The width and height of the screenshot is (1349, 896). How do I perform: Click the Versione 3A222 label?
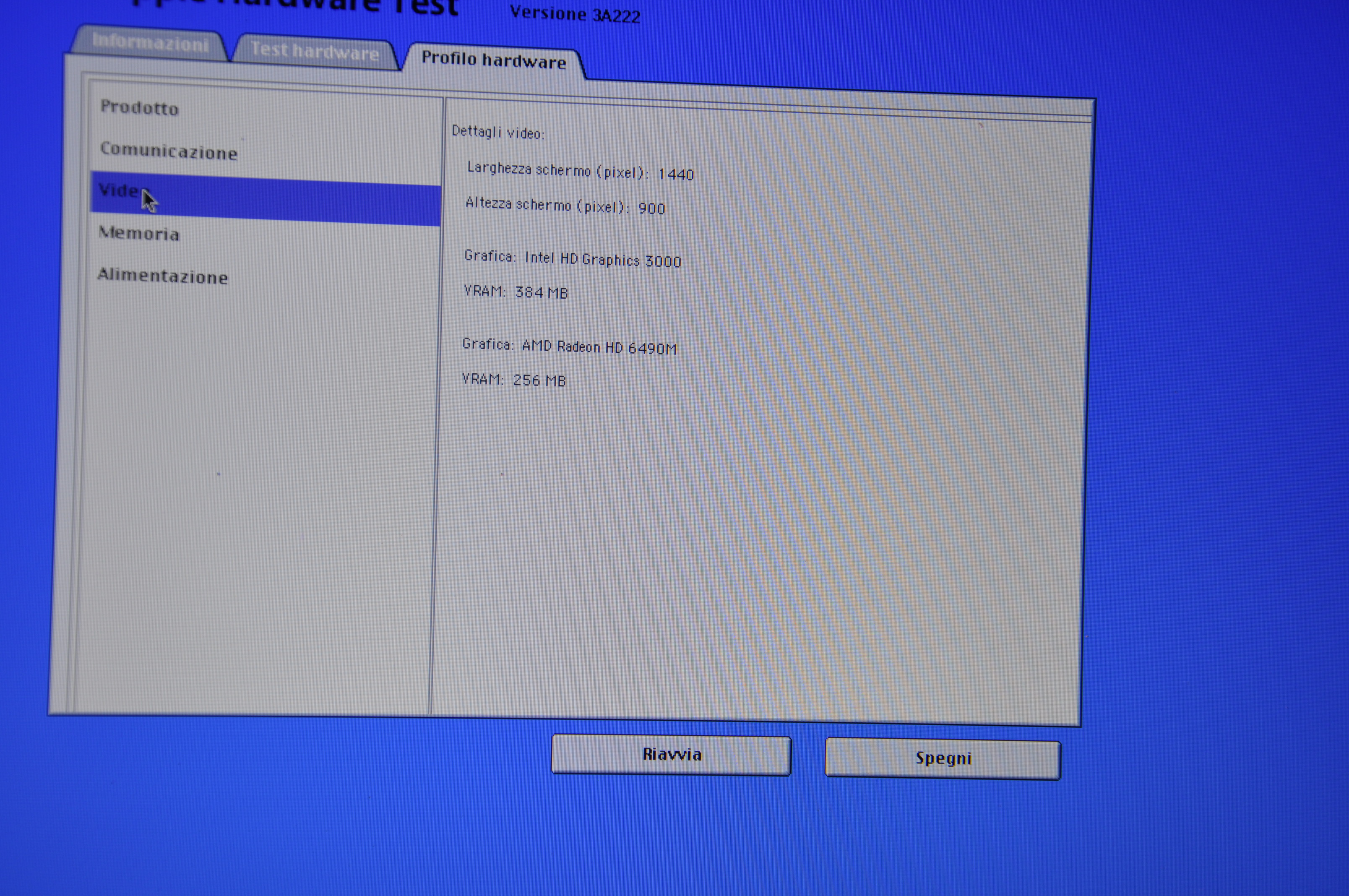point(574,14)
